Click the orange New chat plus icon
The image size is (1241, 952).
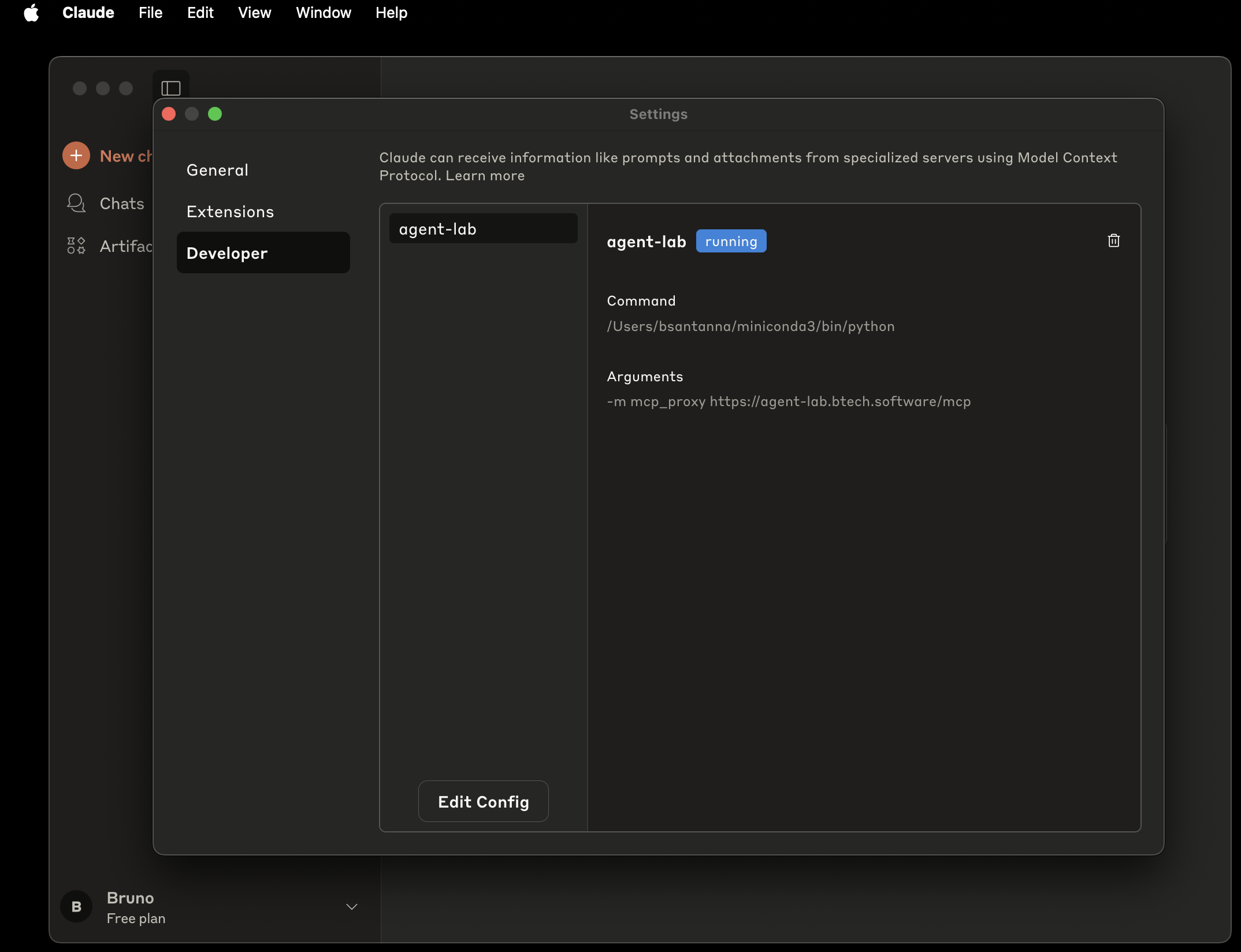(76, 155)
